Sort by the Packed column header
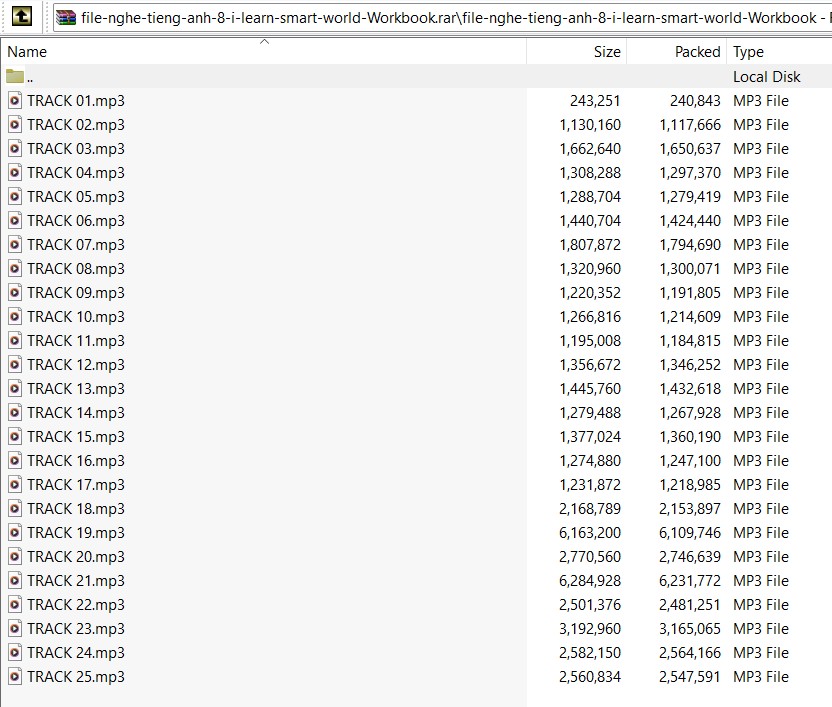Screen dimensions: 832x707 697,52
